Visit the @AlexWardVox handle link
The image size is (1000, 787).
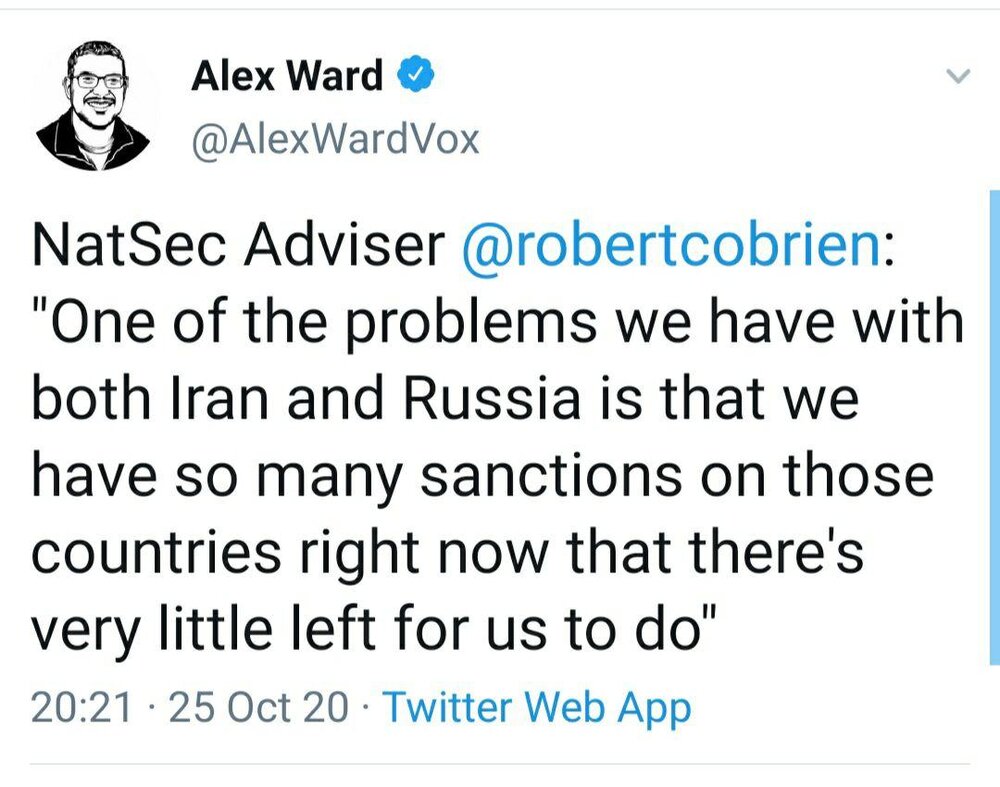pyautogui.click(x=335, y=139)
